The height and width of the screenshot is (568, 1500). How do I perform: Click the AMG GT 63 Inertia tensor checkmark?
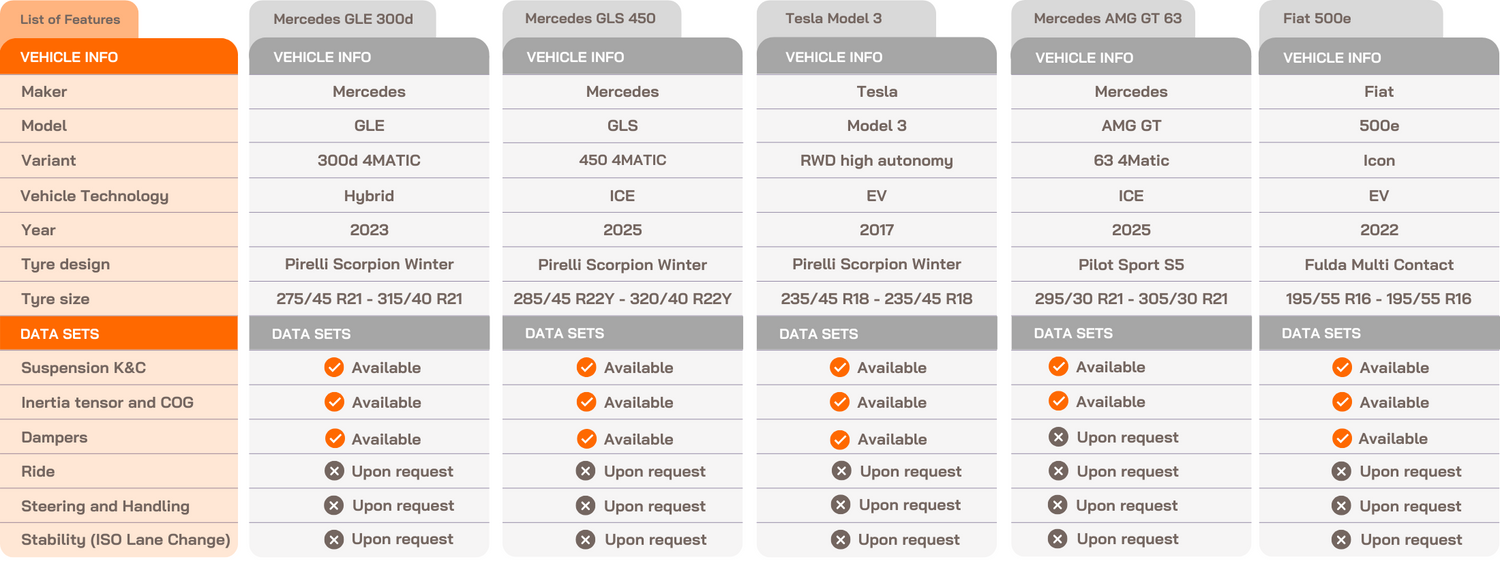coord(1058,402)
